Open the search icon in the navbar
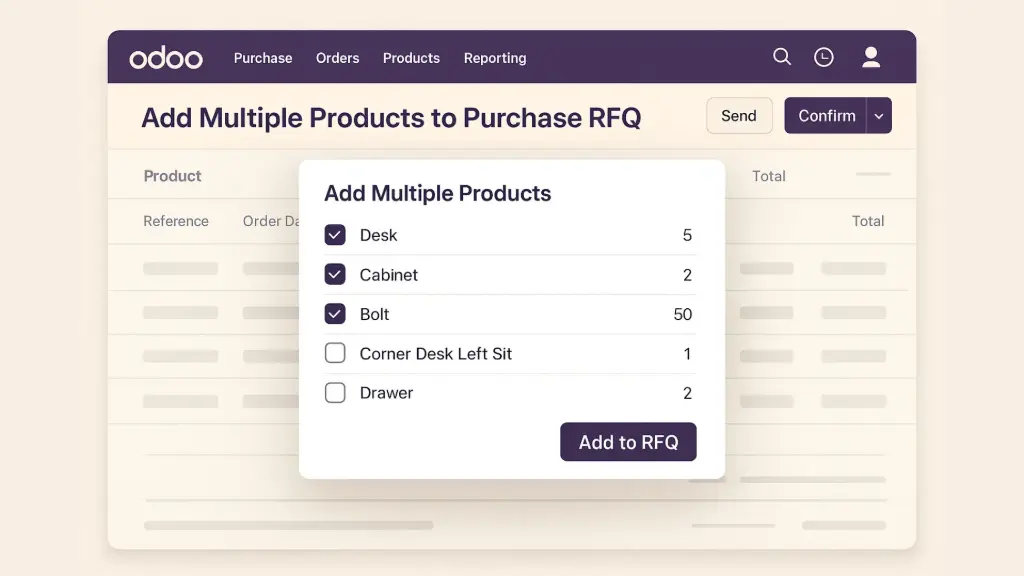1024x576 pixels. coord(782,57)
